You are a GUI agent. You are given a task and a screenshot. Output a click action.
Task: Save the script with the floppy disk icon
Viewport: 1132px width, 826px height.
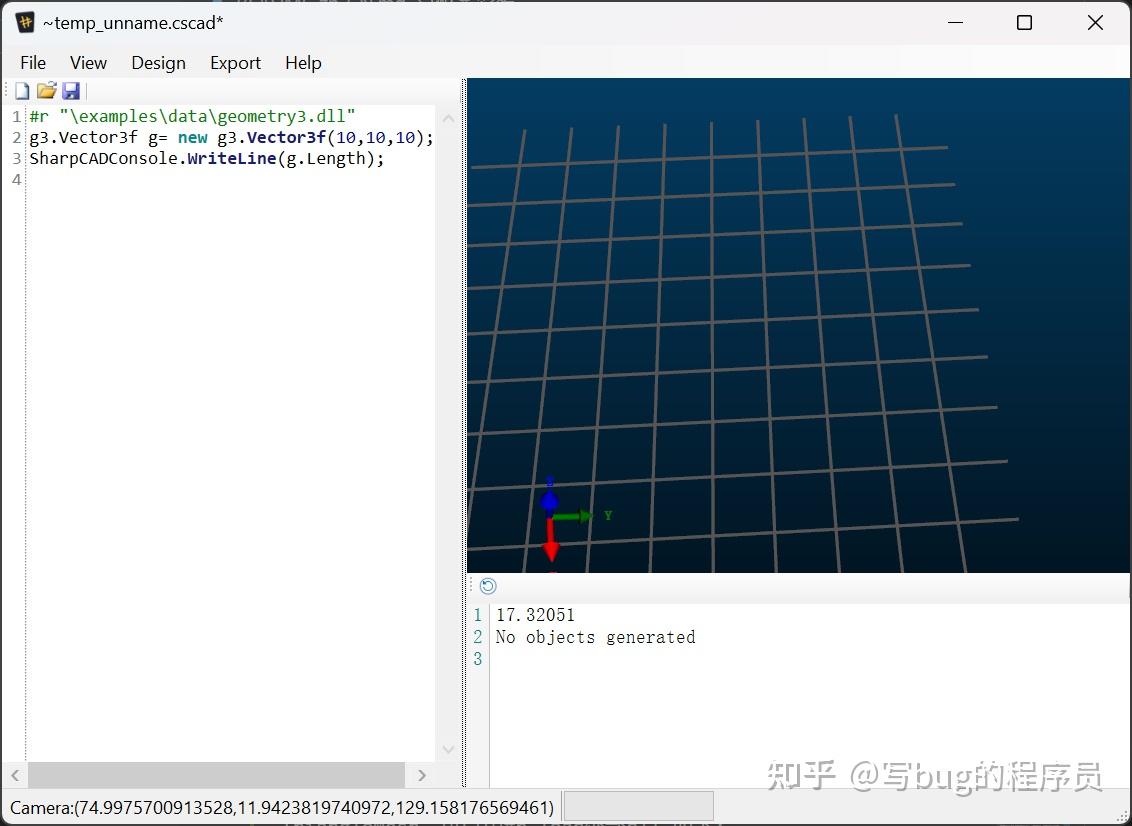(70, 90)
